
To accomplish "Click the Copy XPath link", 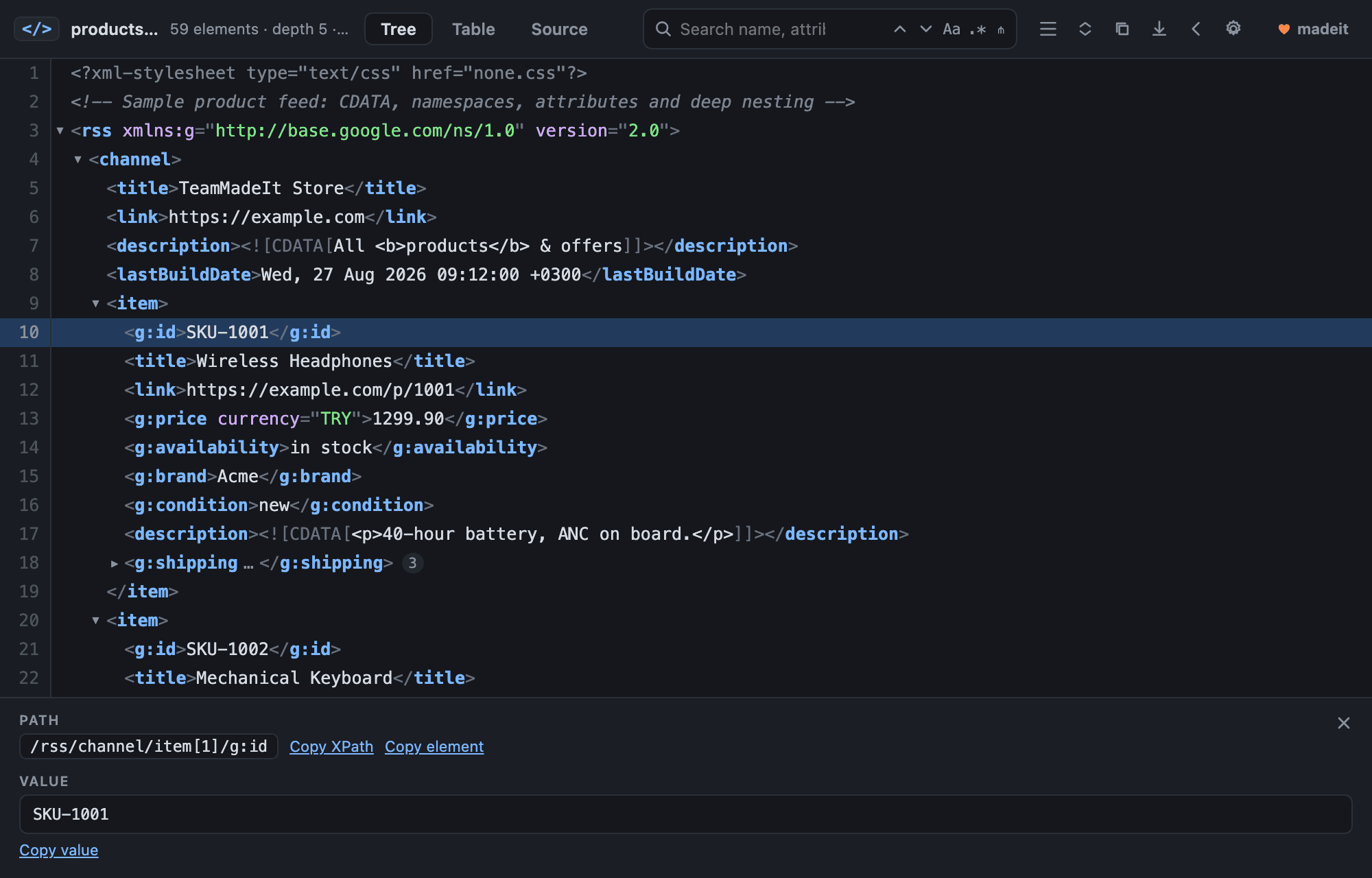I will pyautogui.click(x=331, y=746).
